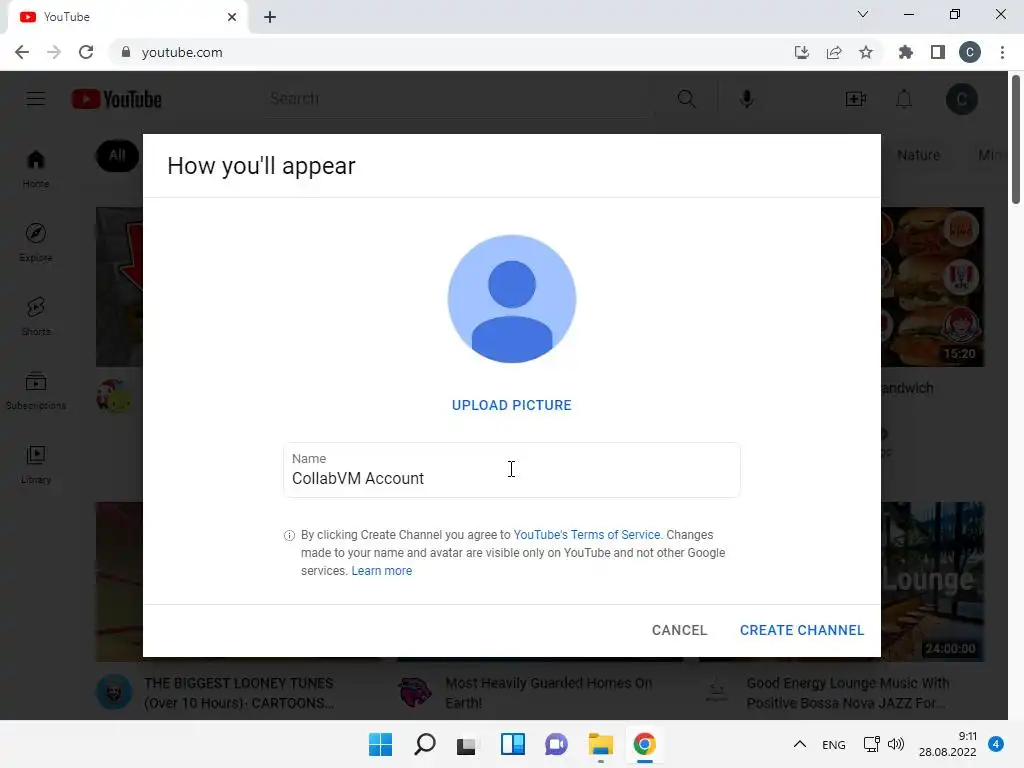Open File Explorer from the taskbar
Screen dimensions: 1024x768
pos(600,744)
